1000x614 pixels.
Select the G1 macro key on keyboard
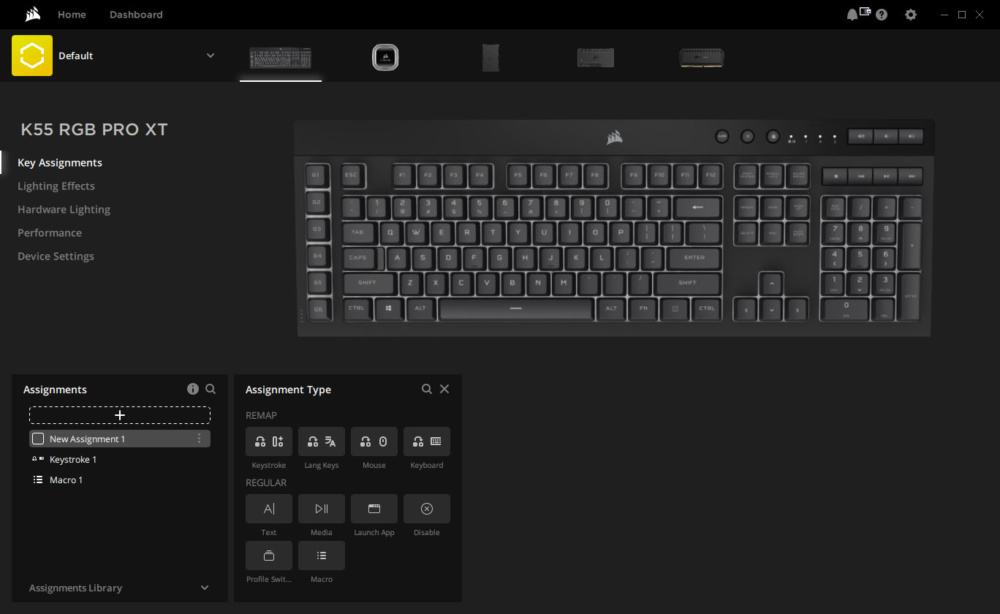click(x=317, y=176)
